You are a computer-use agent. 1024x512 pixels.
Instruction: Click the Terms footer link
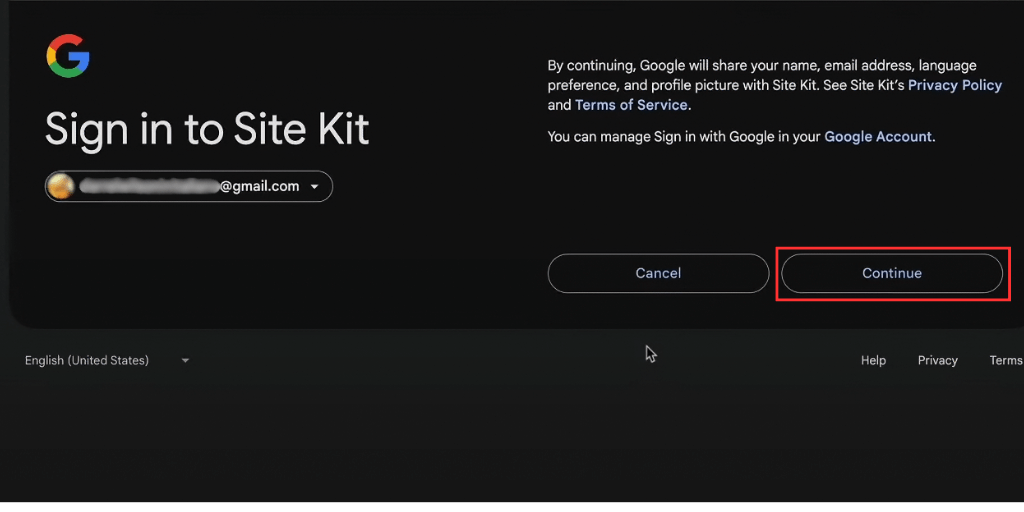[x=1006, y=360]
